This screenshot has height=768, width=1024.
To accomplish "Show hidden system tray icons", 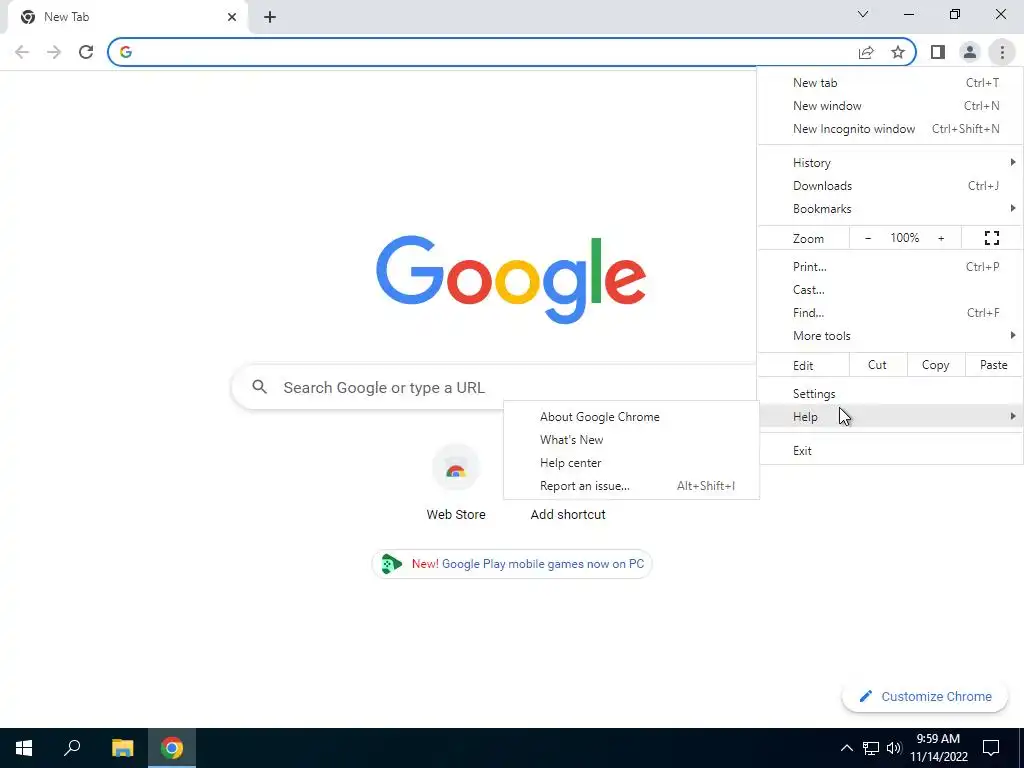I will pos(846,748).
